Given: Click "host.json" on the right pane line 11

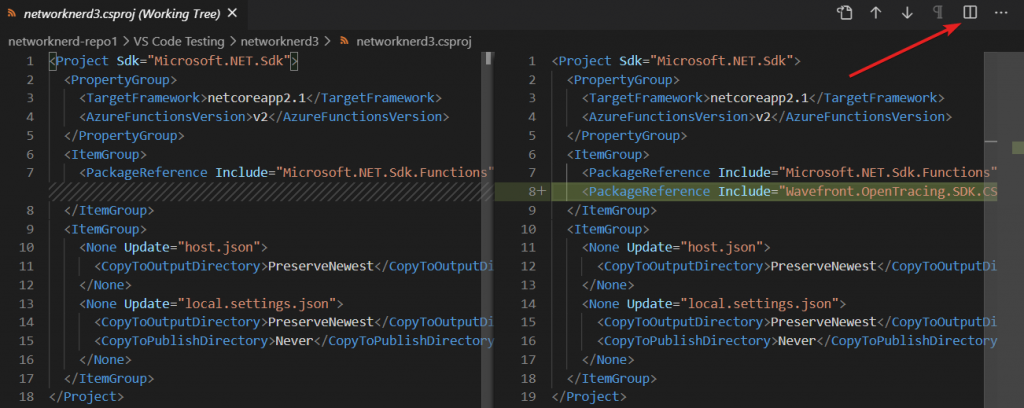Looking at the screenshot, I should [723, 247].
